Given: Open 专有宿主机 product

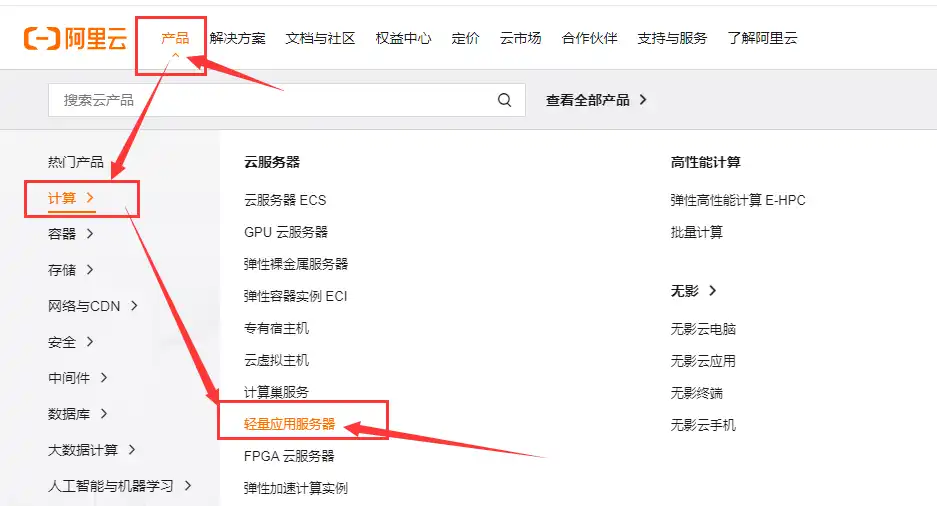Looking at the screenshot, I should pyautogui.click(x=276, y=328).
